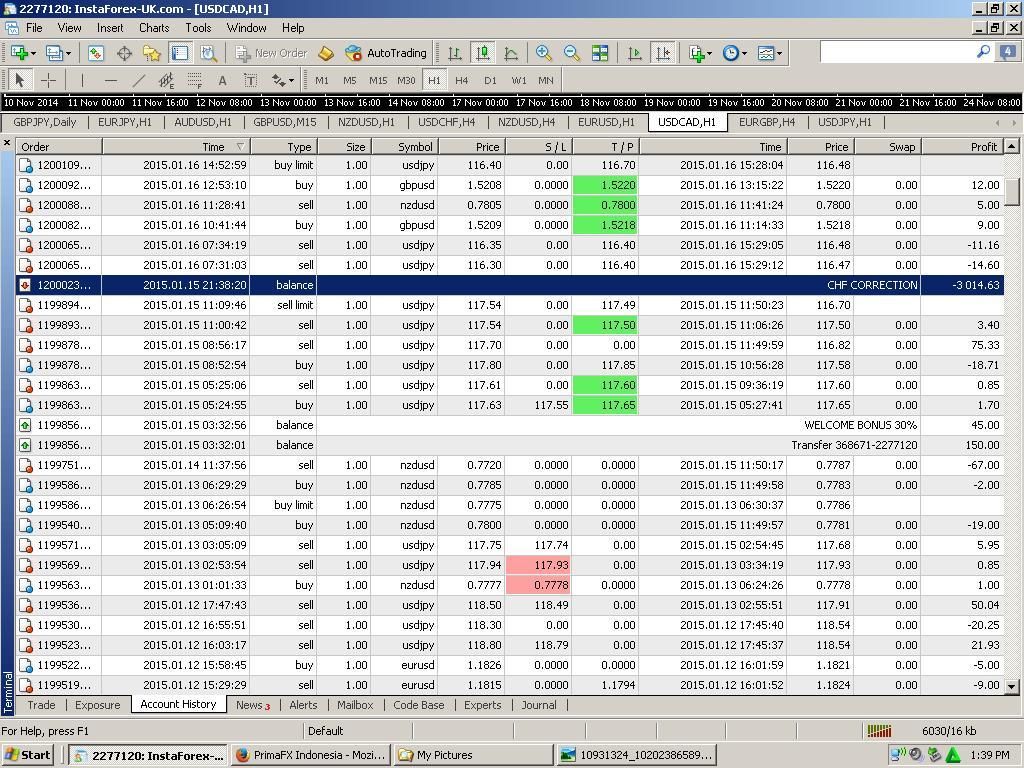1024x768 pixels.
Task: Toggle the AutoTrading button
Action: click(x=386, y=53)
